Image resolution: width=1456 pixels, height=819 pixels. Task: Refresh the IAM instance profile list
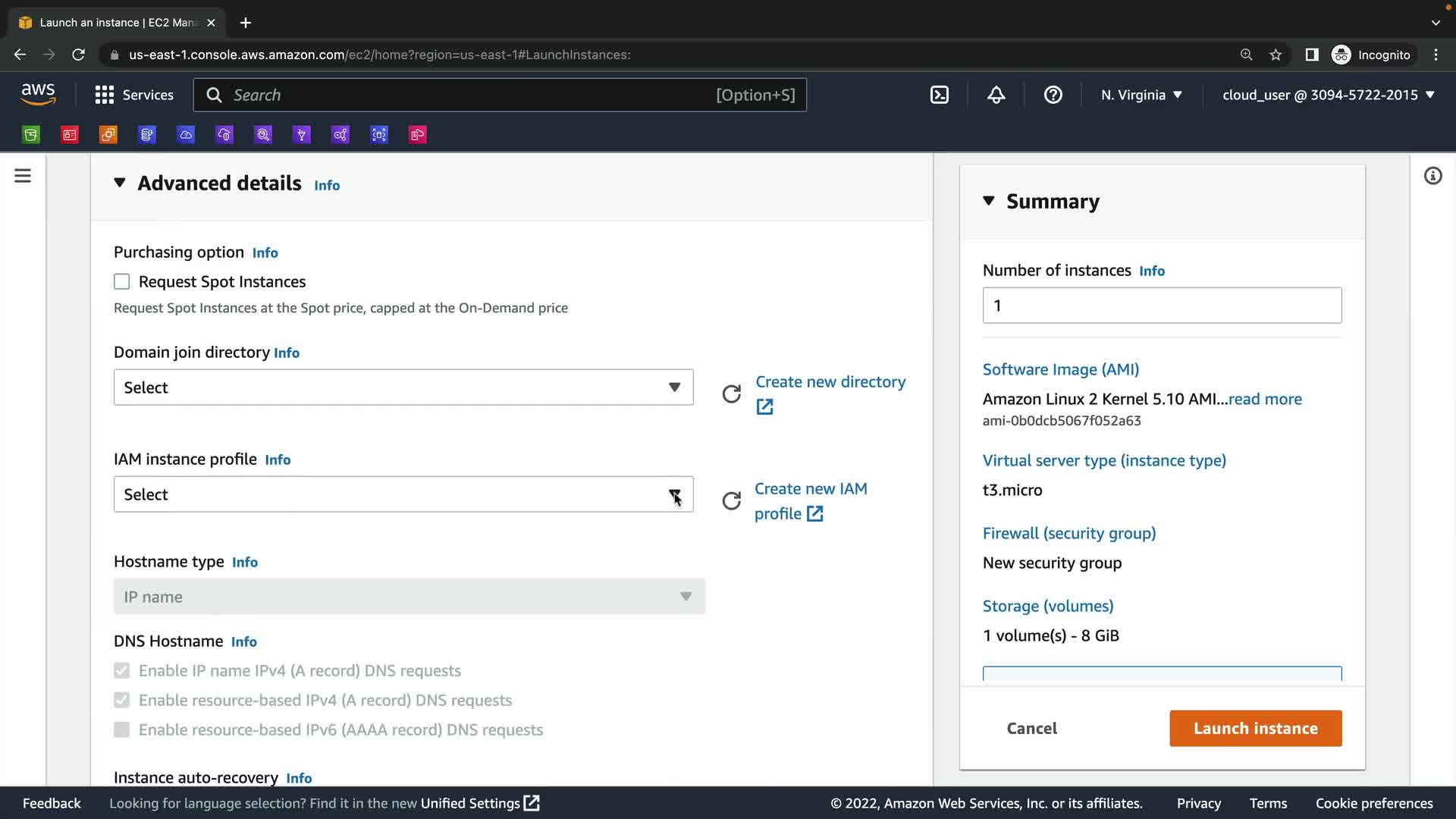tap(731, 501)
